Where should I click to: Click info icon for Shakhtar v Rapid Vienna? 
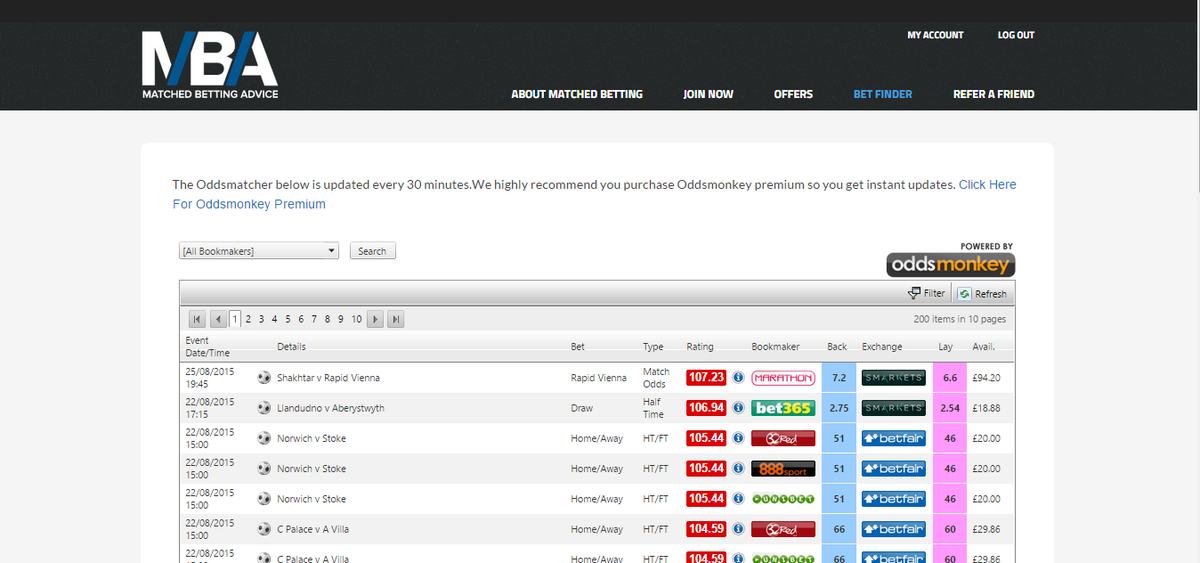(738, 378)
